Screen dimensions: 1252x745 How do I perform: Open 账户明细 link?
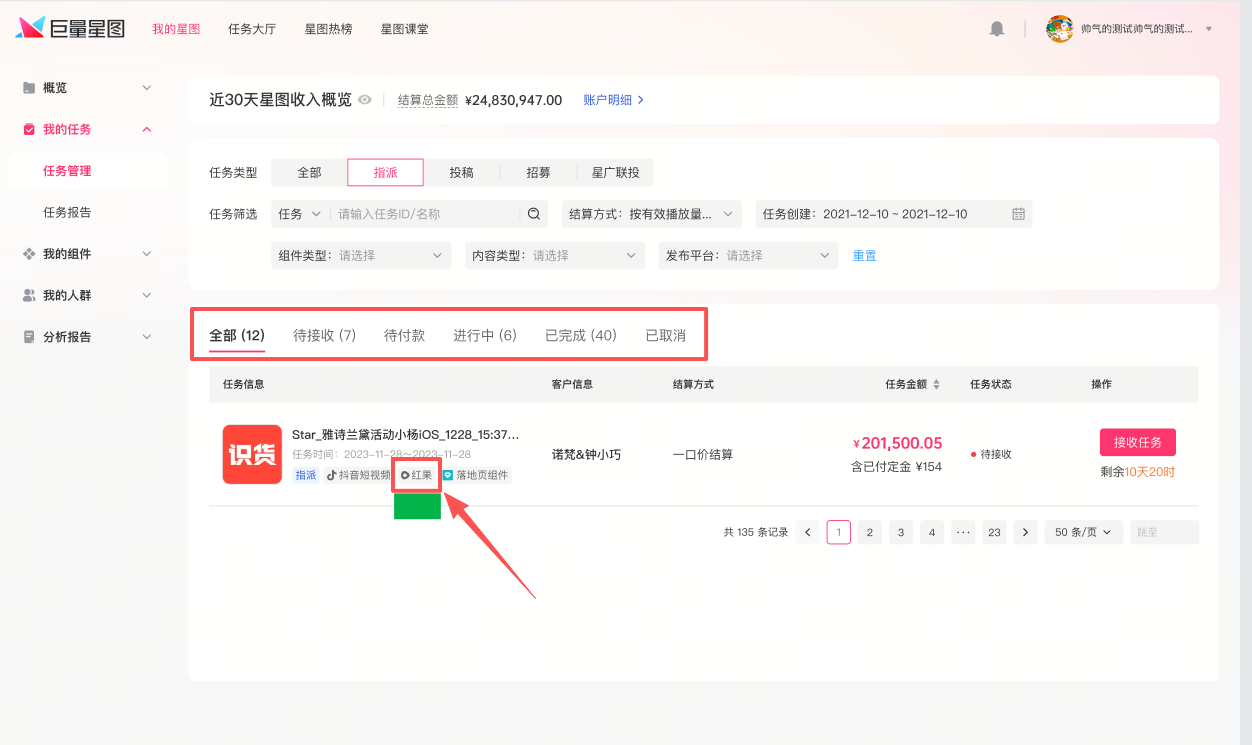[x=613, y=100]
